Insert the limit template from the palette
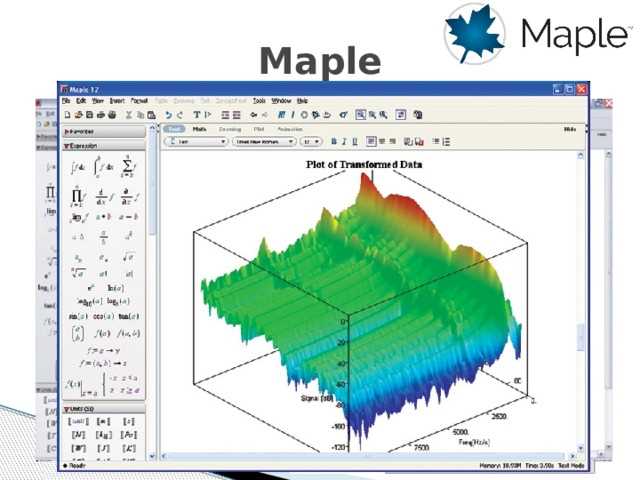This screenshot has width=640, height=480. [78, 218]
